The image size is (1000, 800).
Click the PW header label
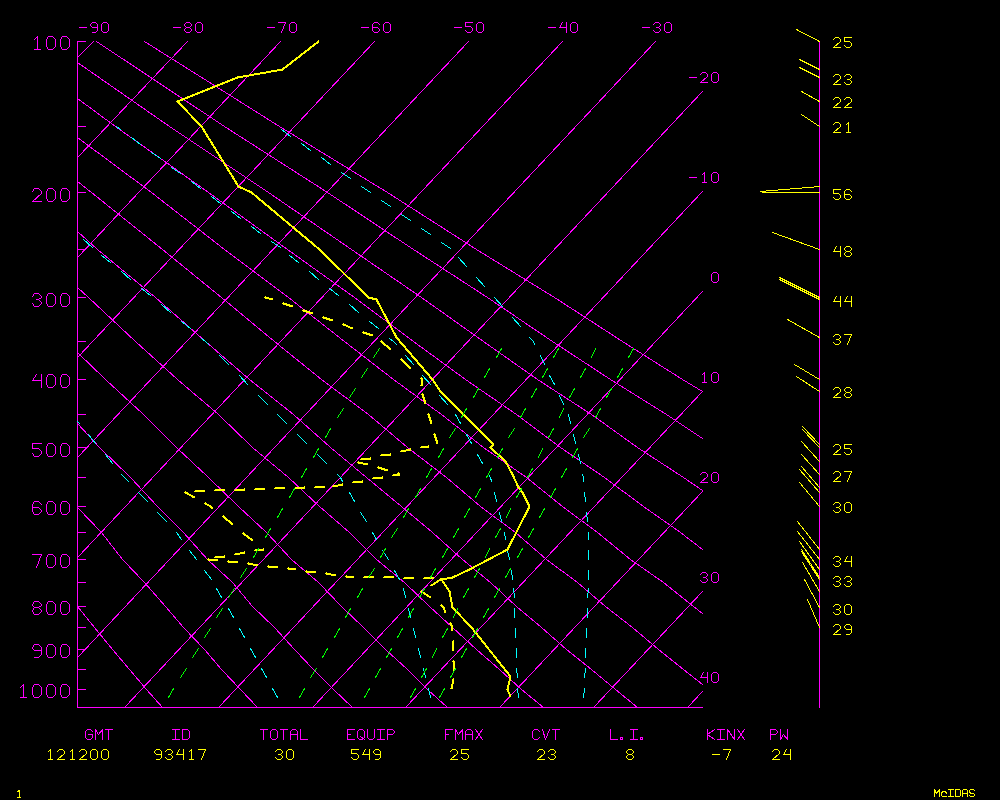click(x=779, y=735)
